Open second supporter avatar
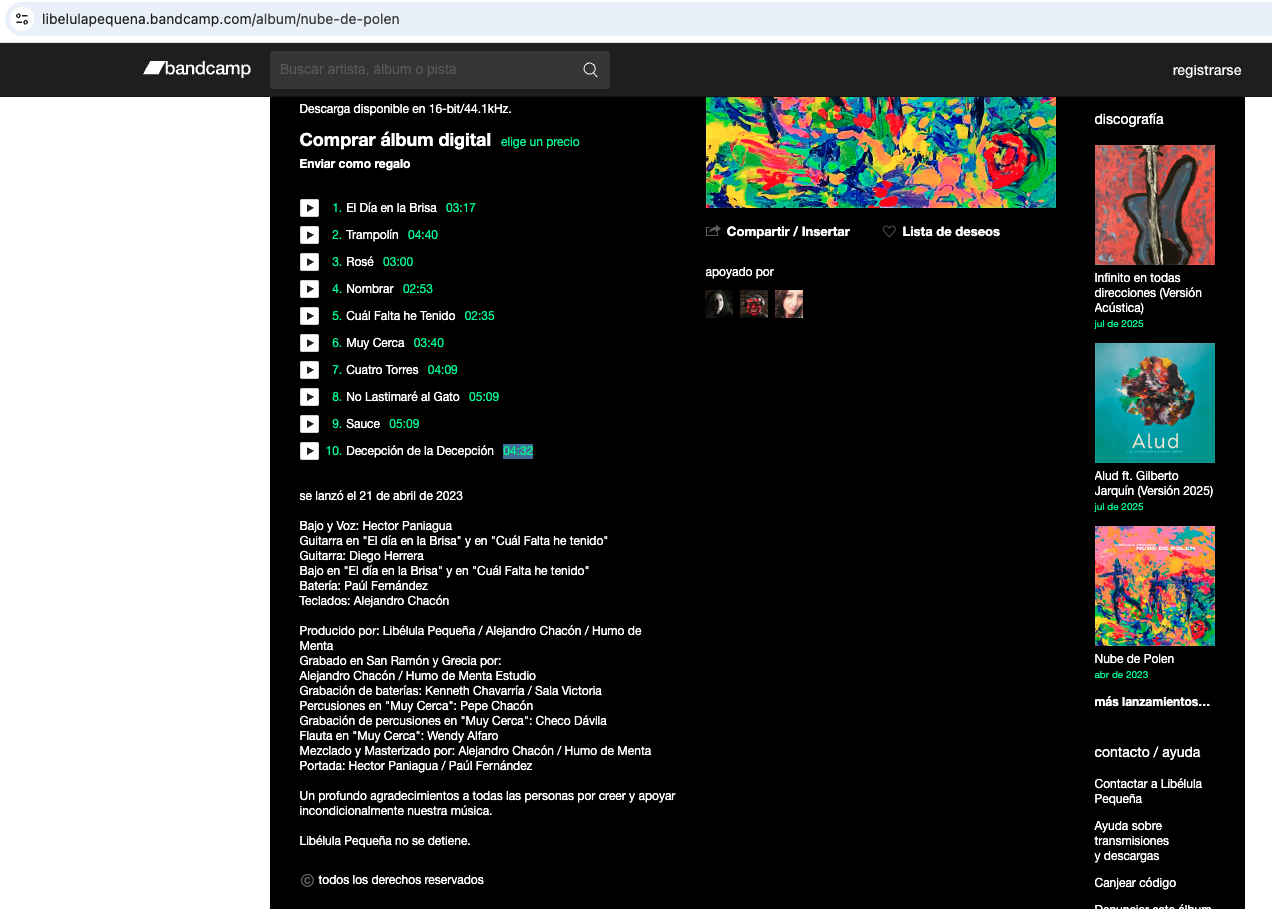This screenshot has height=909, width=1272. pos(754,304)
